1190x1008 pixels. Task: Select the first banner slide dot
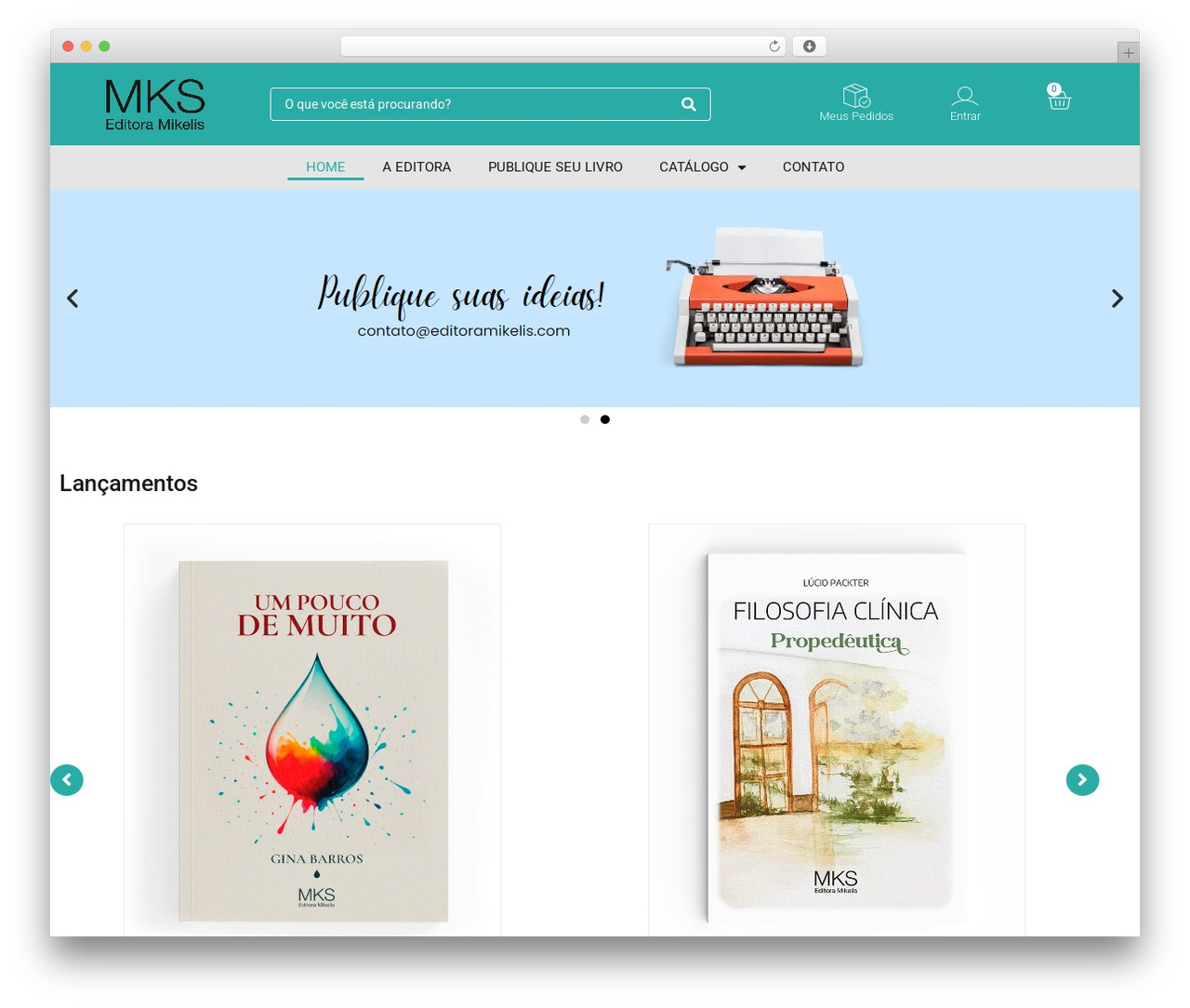pyautogui.click(x=585, y=419)
